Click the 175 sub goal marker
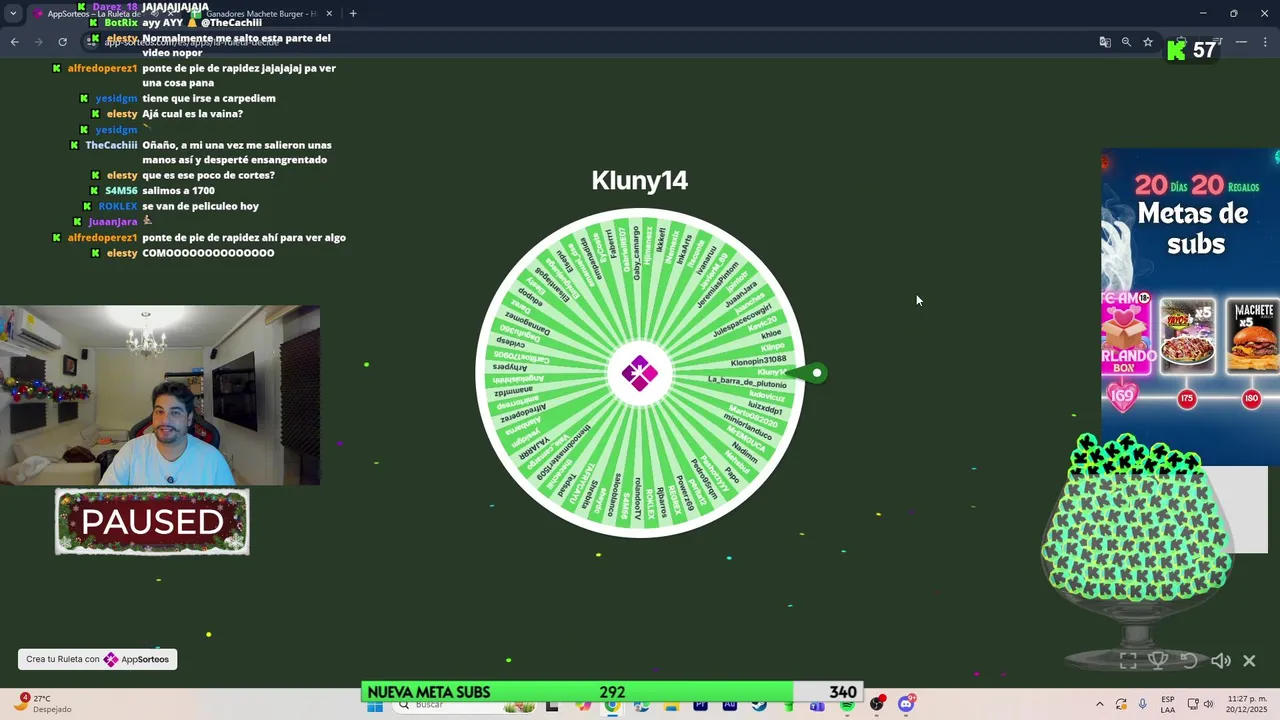The height and width of the screenshot is (720, 1280). (x=1187, y=399)
